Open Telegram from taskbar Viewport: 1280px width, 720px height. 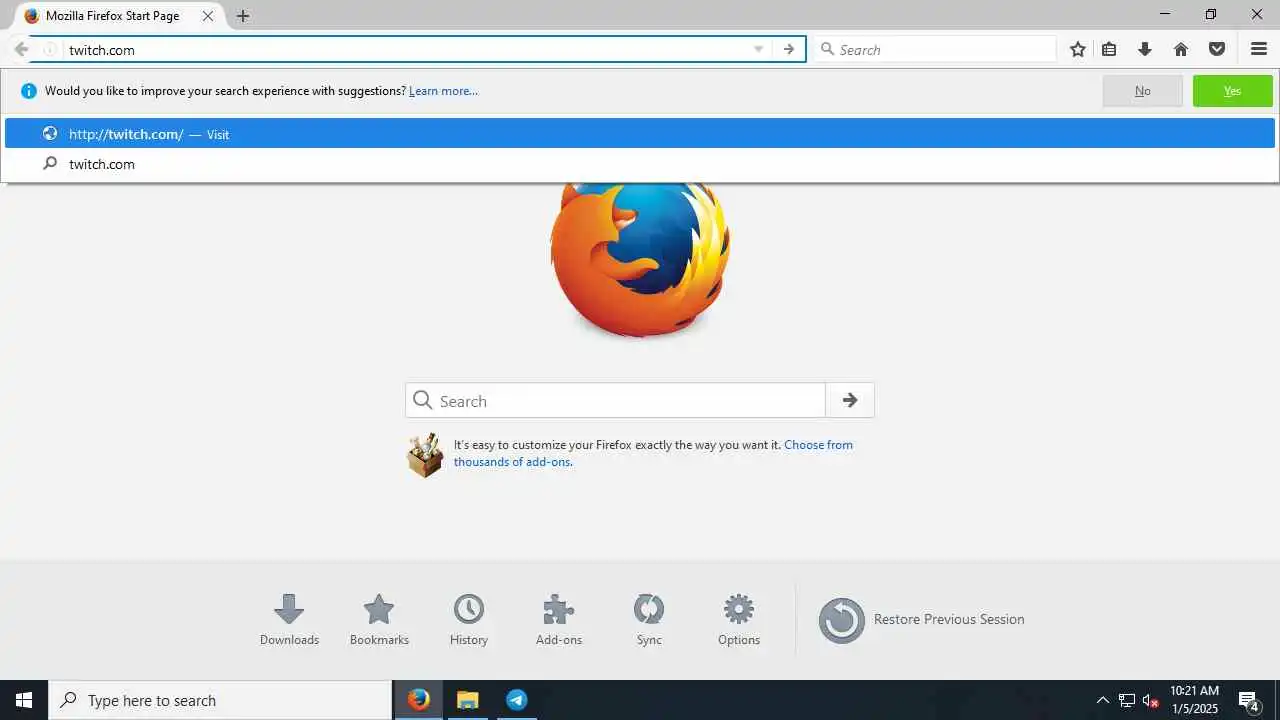(516, 700)
